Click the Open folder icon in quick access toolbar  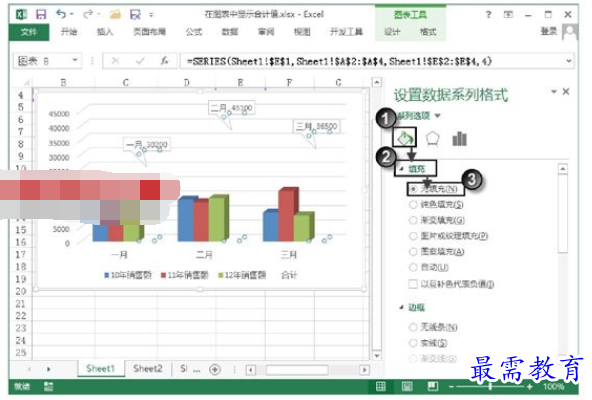click(x=115, y=14)
